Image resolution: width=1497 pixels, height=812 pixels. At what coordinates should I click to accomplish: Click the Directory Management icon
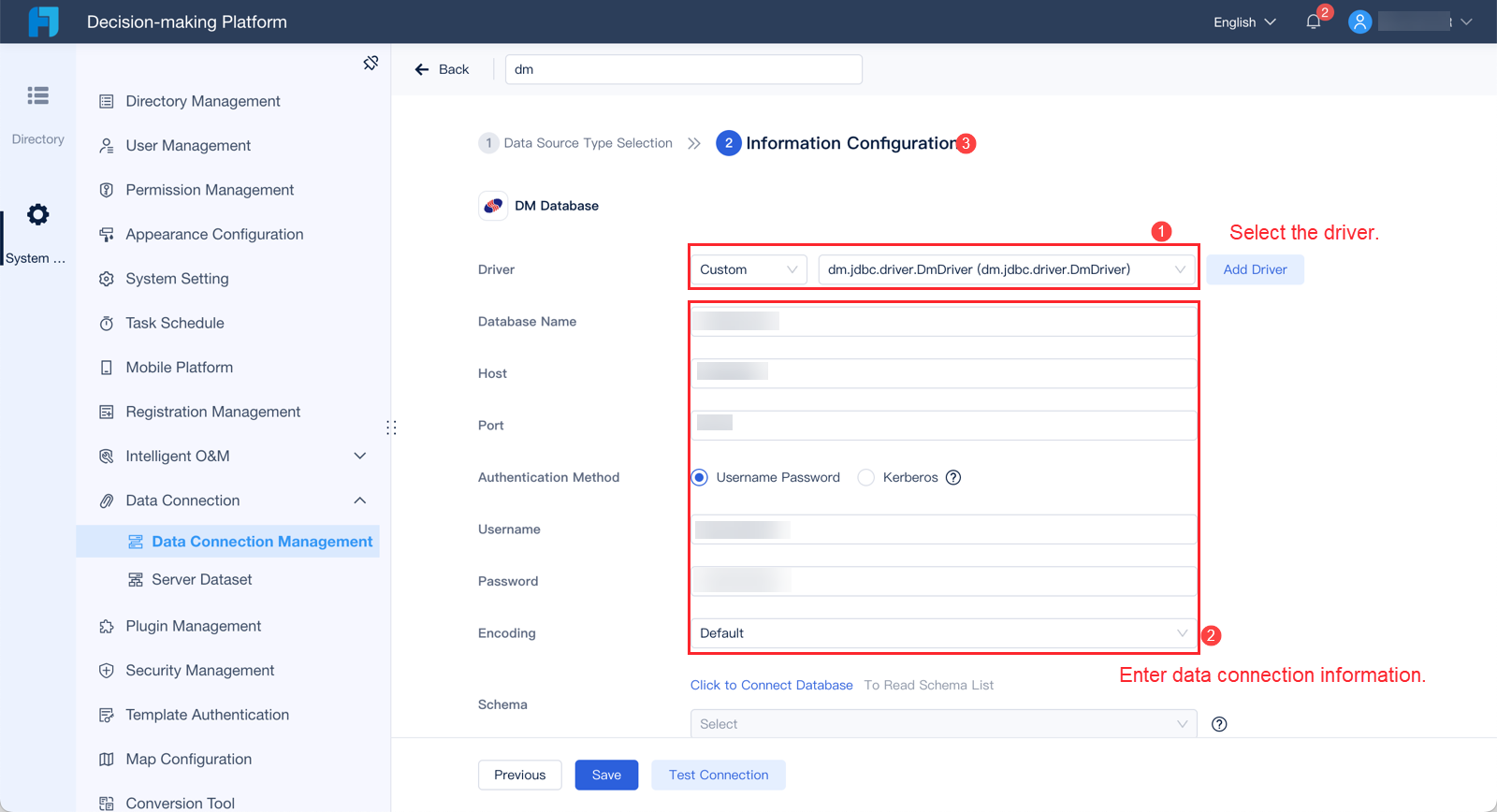(107, 101)
